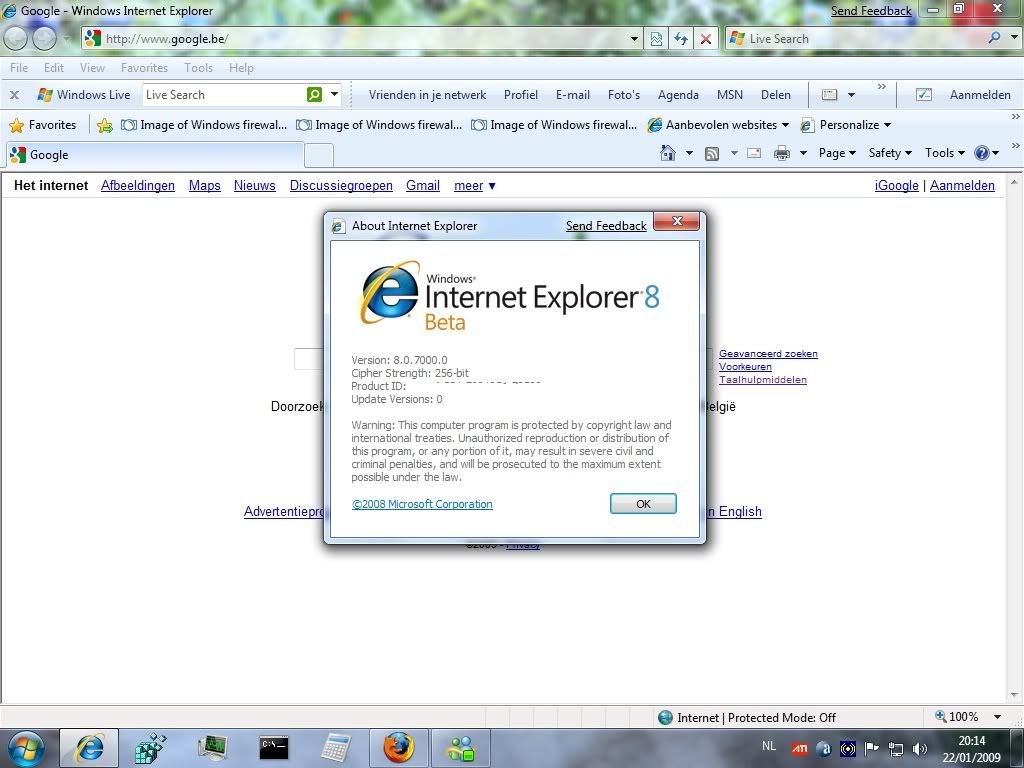Click the blue Help question mark icon
This screenshot has width=1024, height=768.
pyautogui.click(x=982, y=153)
